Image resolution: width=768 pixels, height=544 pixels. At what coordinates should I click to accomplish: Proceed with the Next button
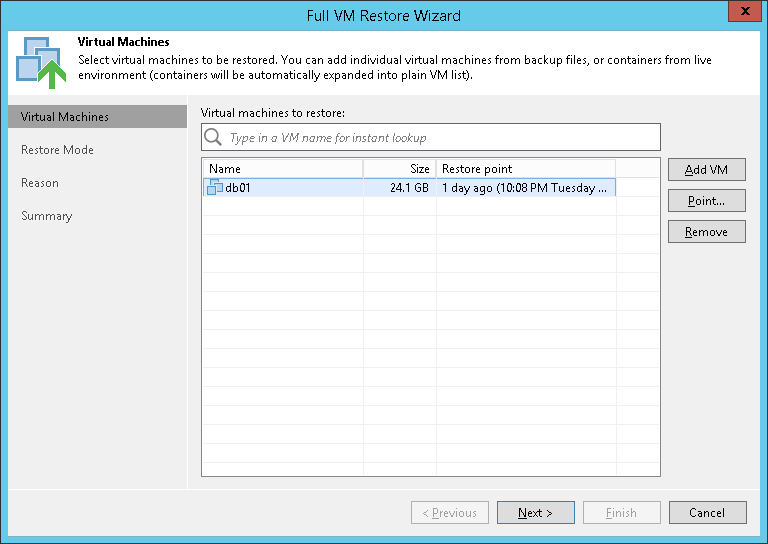(x=535, y=513)
